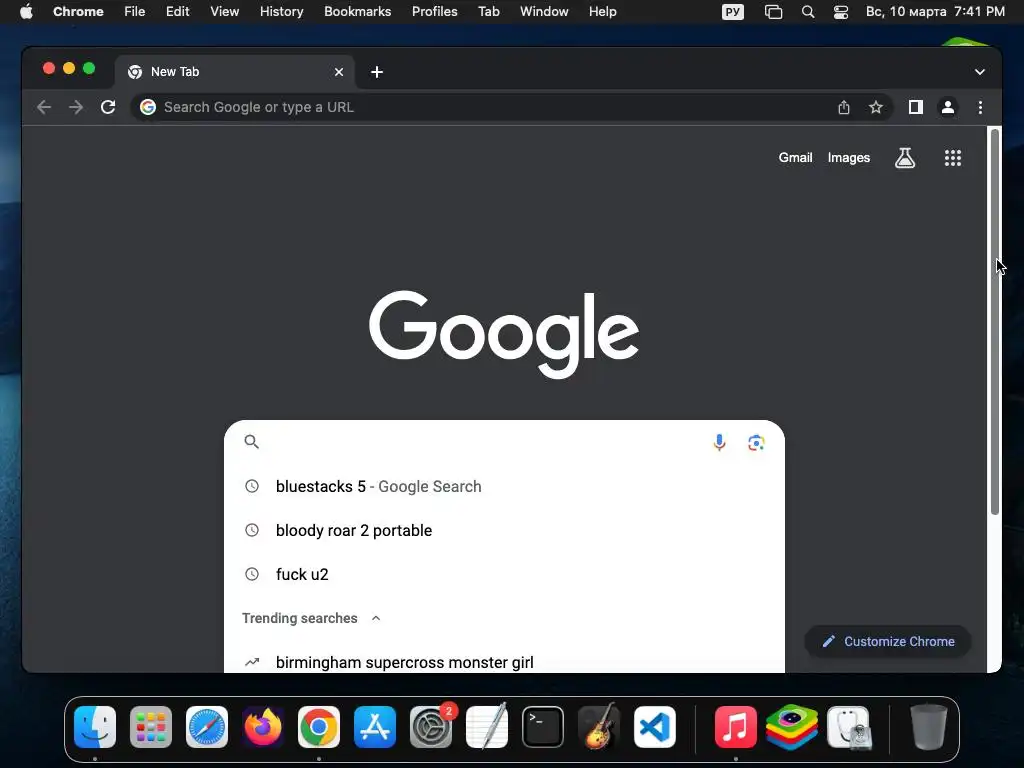Open App Store from the dock
The height and width of the screenshot is (768, 1024).
click(375, 727)
